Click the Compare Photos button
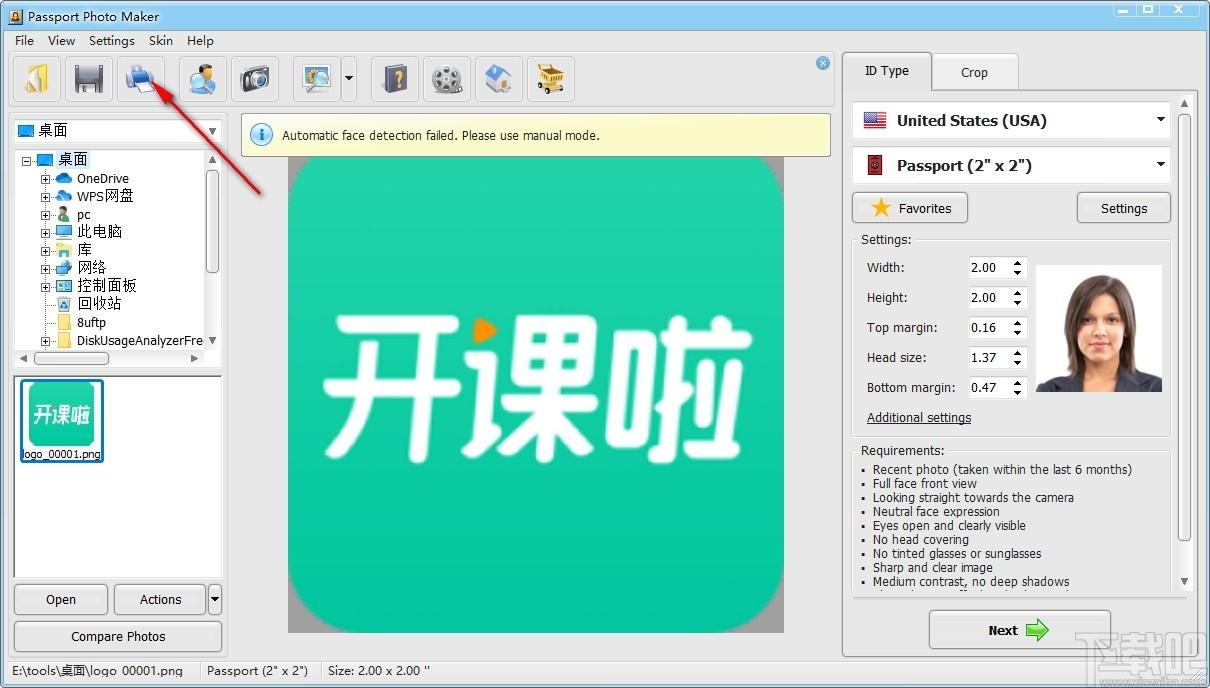1210x688 pixels. 118,636
